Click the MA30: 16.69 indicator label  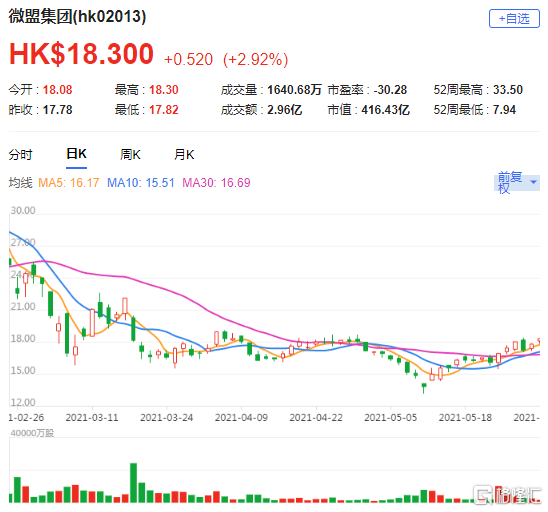pyautogui.click(x=216, y=182)
